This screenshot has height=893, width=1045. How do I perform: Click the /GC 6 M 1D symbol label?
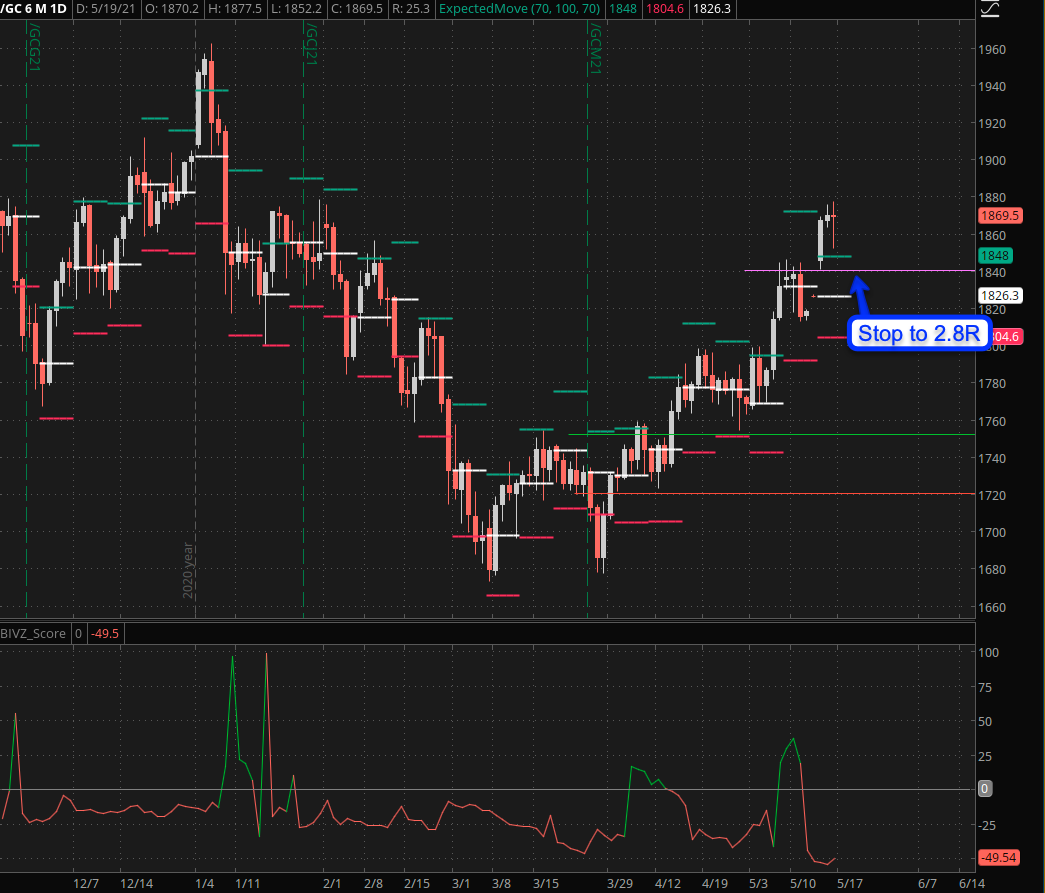click(34, 8)
